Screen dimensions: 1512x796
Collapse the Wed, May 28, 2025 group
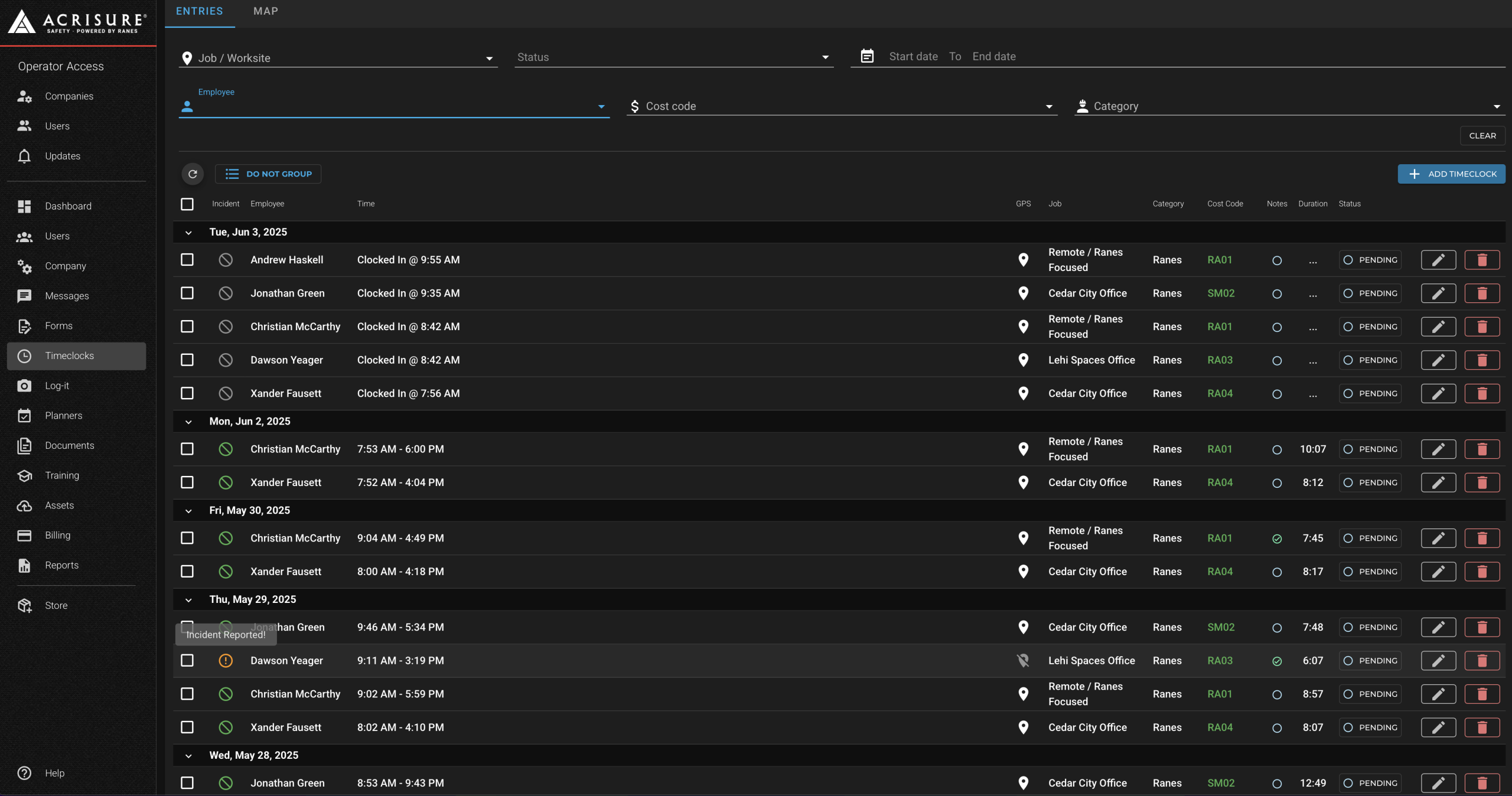(x=188, y=756)
